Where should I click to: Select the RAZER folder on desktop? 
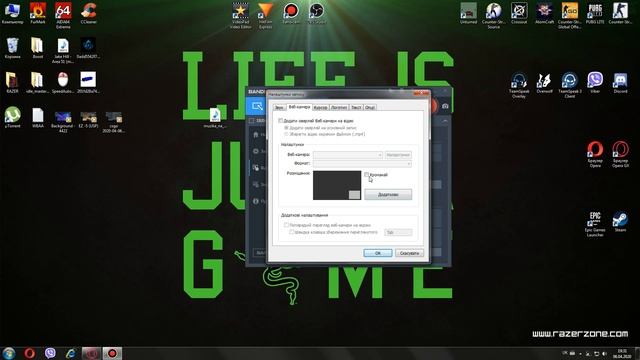pyautogui.click(x=13, y=82)
